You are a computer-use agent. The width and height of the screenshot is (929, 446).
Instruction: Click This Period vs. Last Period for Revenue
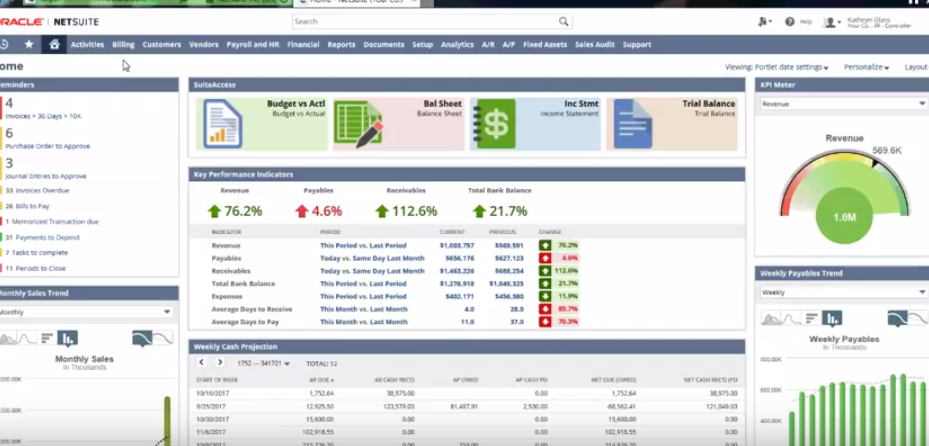click(x=363, y=245)
